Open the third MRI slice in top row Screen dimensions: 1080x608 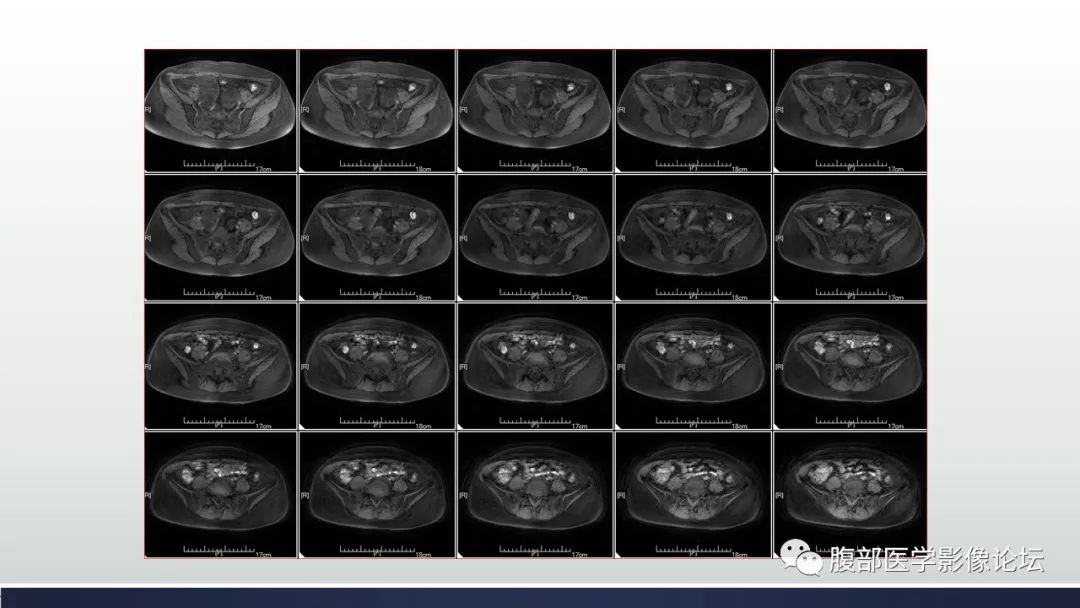tap(535, 110)
